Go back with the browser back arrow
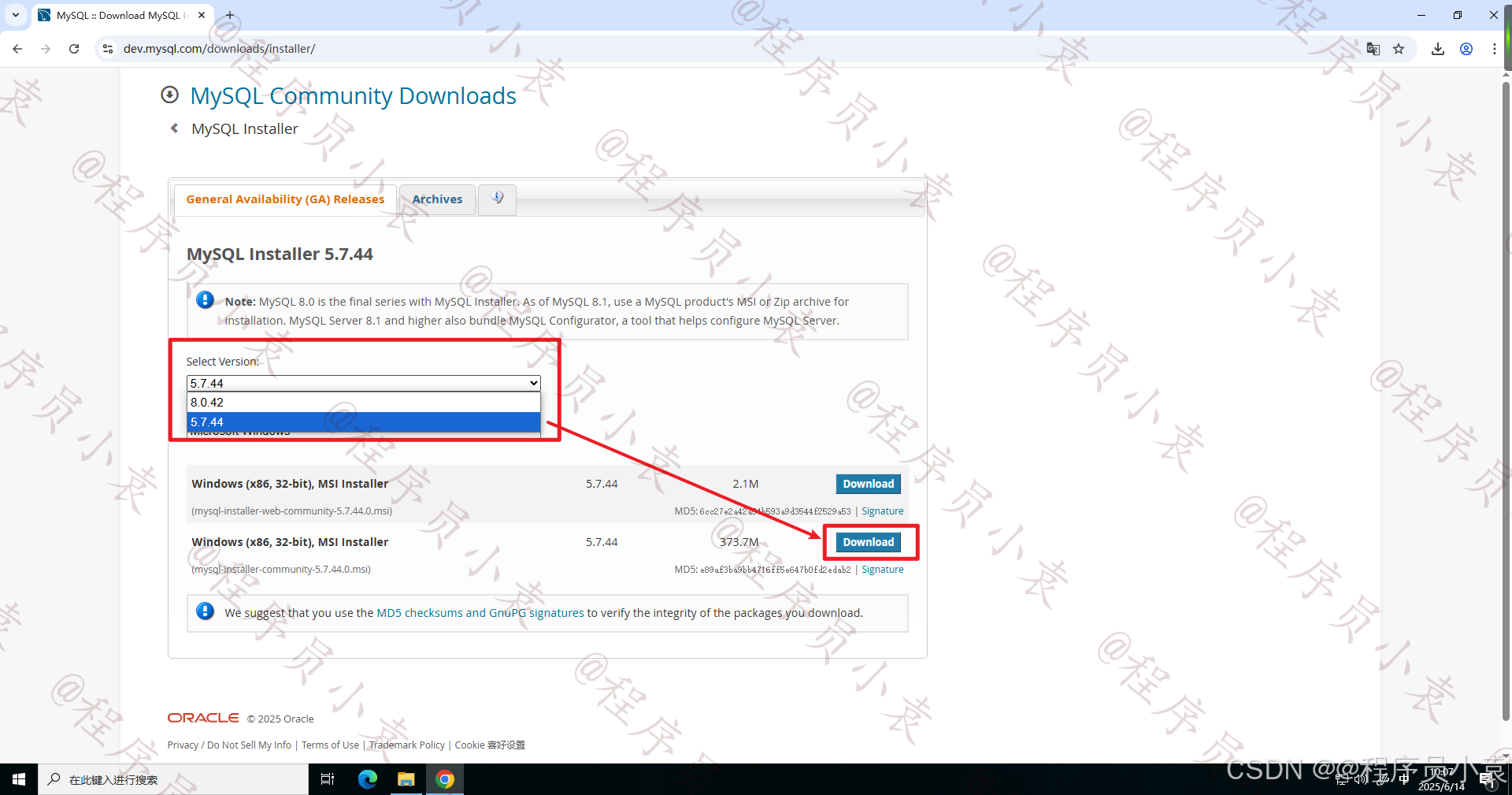The height and width of the screenshot is (795, 1512). coord(17,49)
